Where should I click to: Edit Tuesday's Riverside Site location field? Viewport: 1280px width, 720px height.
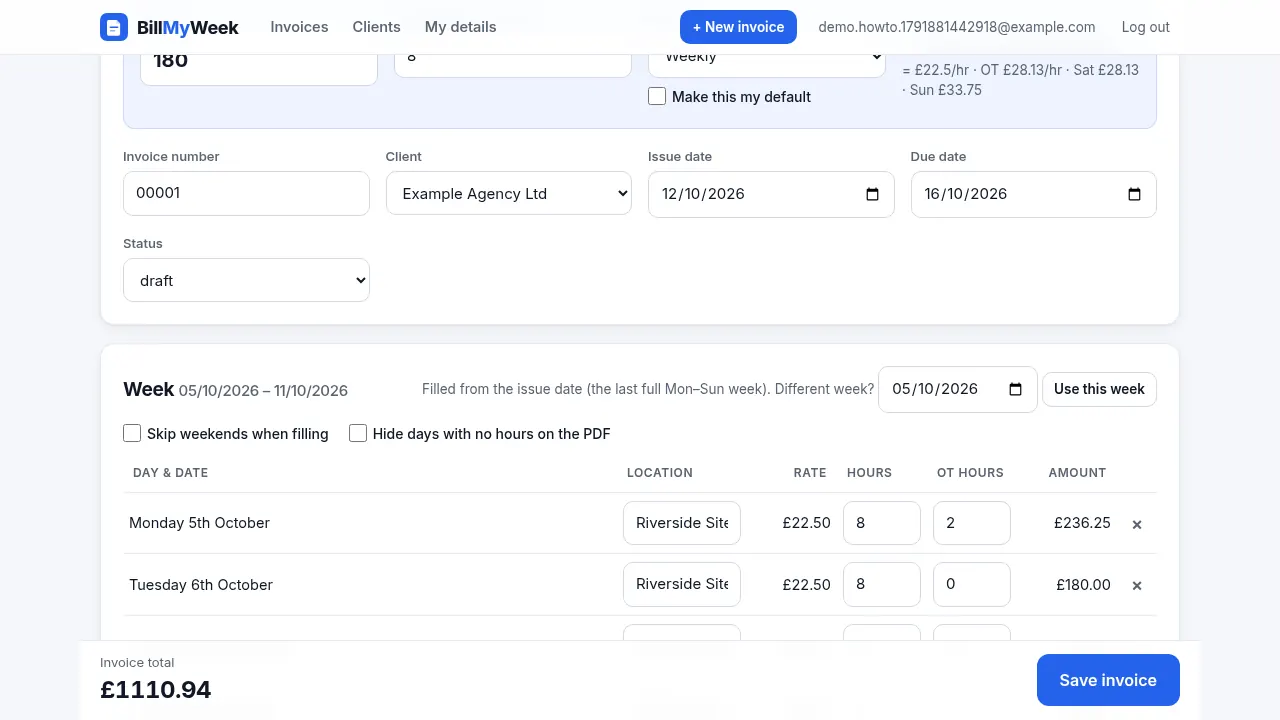point(682,584)
